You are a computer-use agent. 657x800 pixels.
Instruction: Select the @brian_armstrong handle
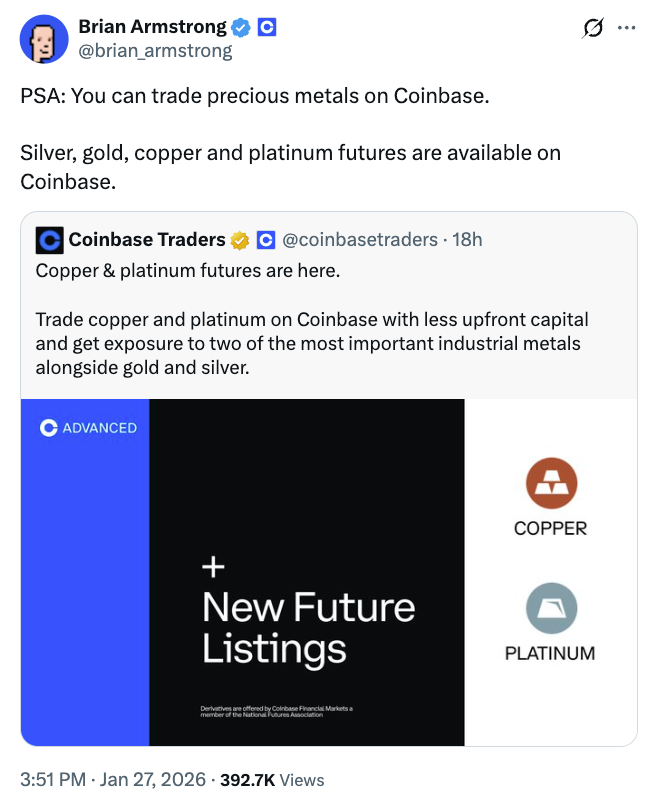(x=157, y=50)
